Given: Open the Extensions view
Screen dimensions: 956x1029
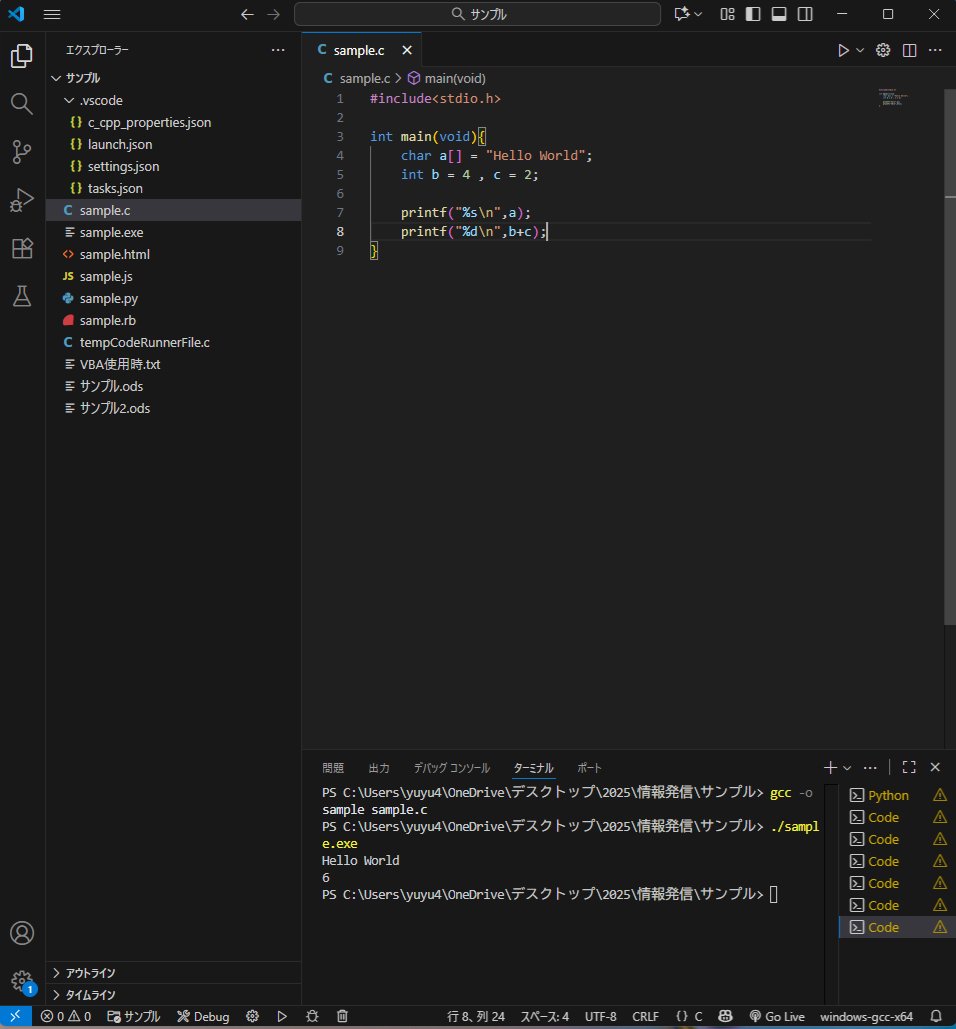Looking at the screenshot, I should pos(22,248).
